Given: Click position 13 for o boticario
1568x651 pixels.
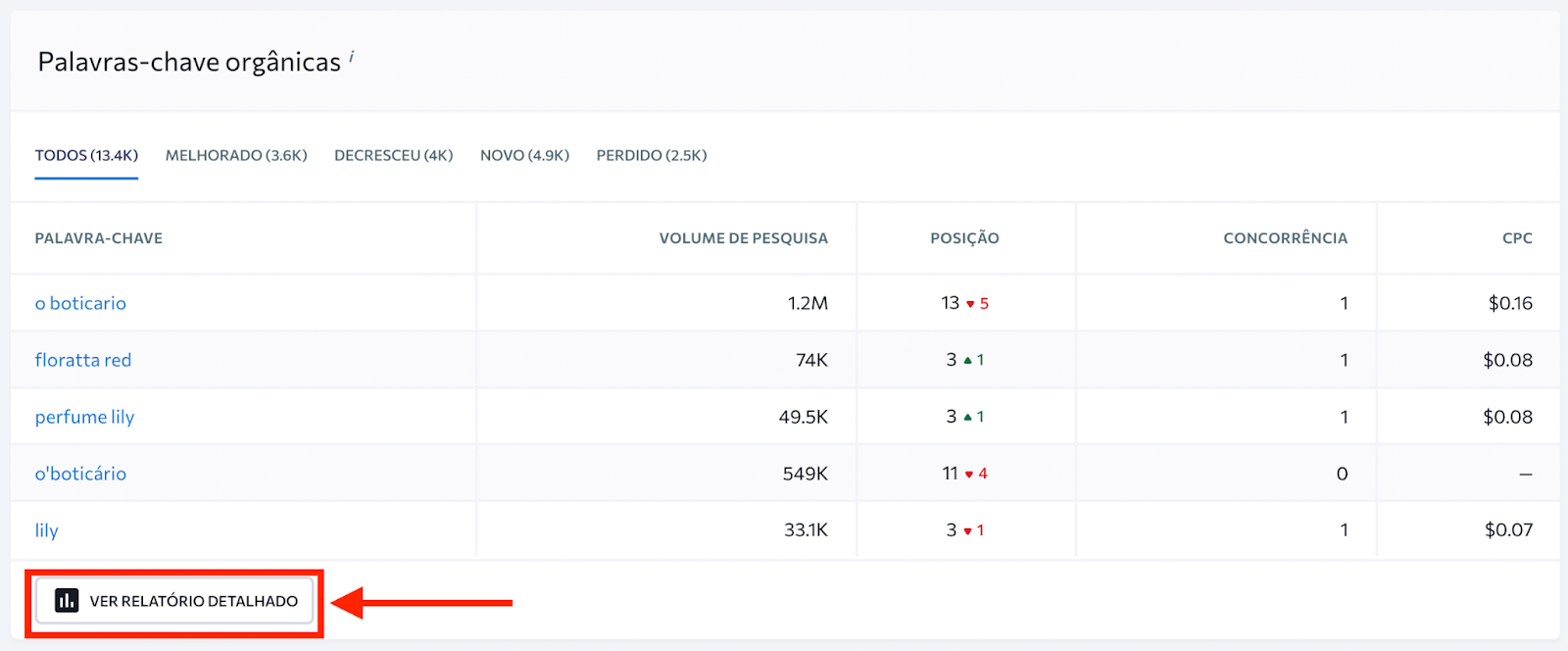Looking at the screenshot, I should click(x=951, y=303).
